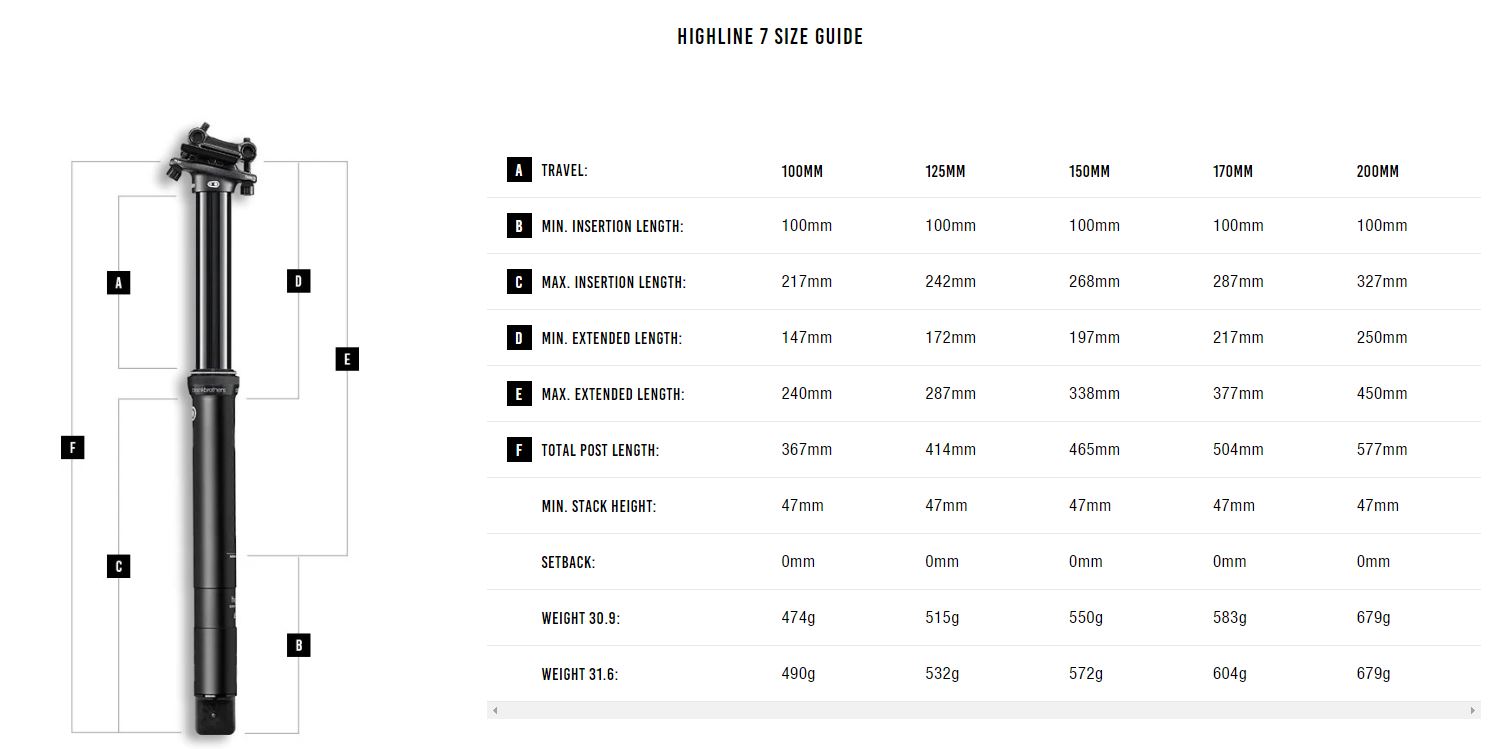Click the F icon beside Total Post Length
Image resolution: width=1495 pixels, height=749 pixels.
[x=518, y=450]
